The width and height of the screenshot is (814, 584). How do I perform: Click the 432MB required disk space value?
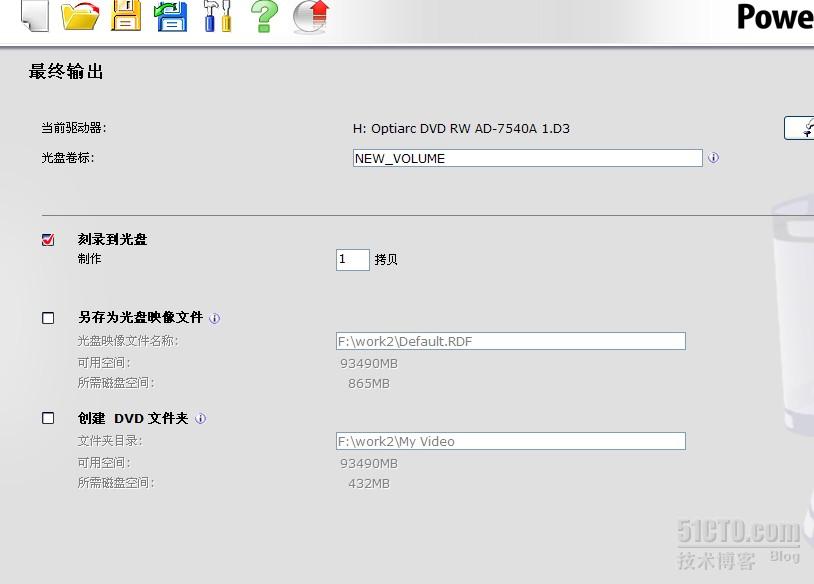click(369, 484)
